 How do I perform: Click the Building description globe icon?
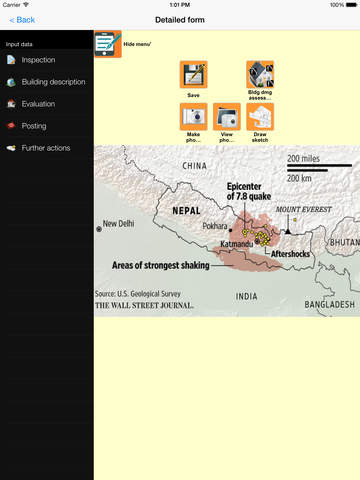pos(11,82)
